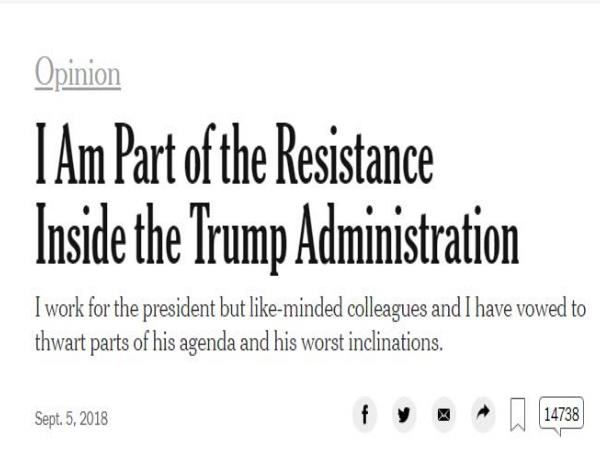Click the summary line starting "I work for"

(x=309, y=307)
